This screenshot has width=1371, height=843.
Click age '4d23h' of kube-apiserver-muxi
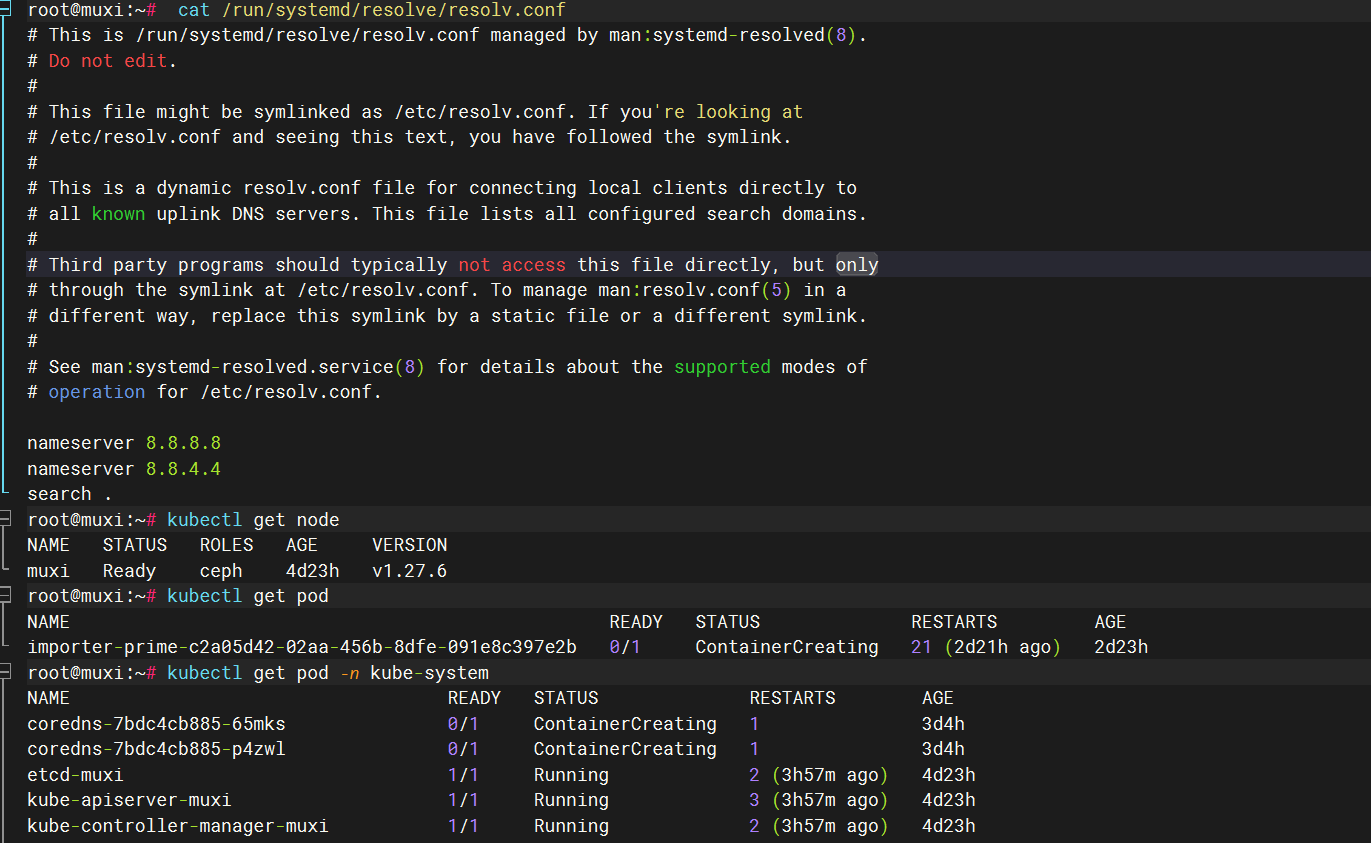click(948, 799)
